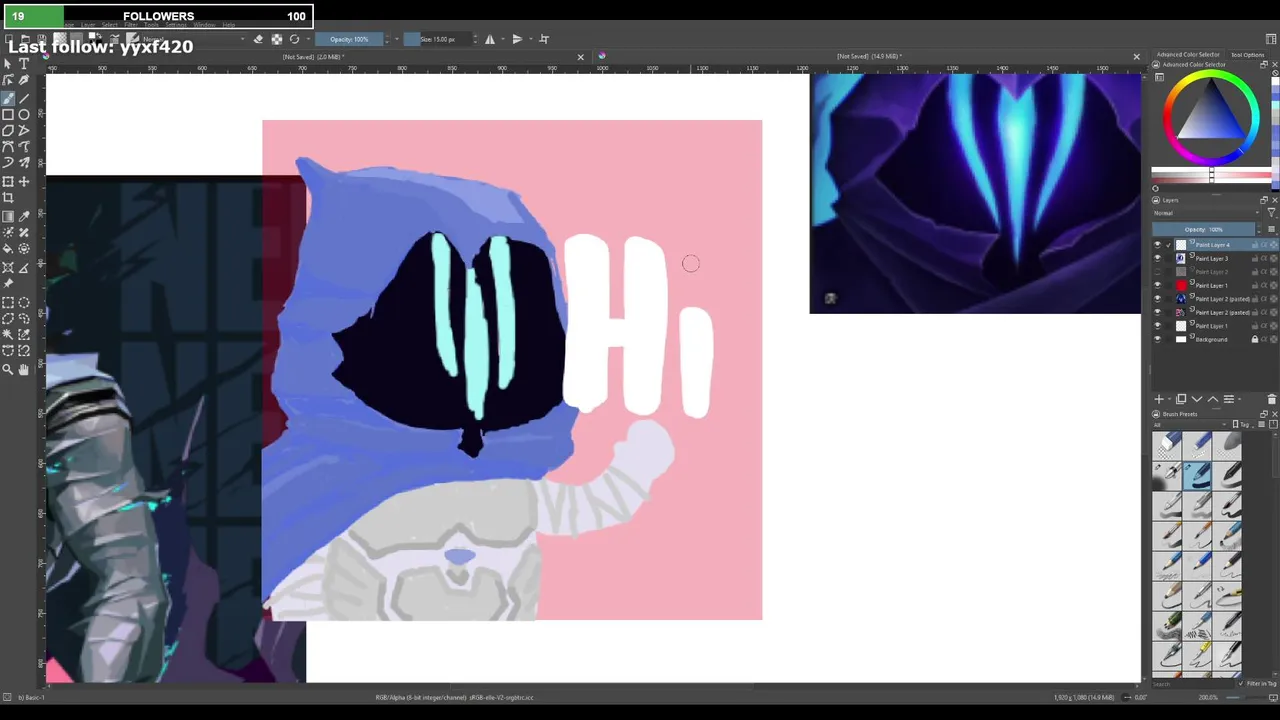The image size is (1280, 720).
Task: Select the Reference Images pin tool
Action: tap(8, 284)
